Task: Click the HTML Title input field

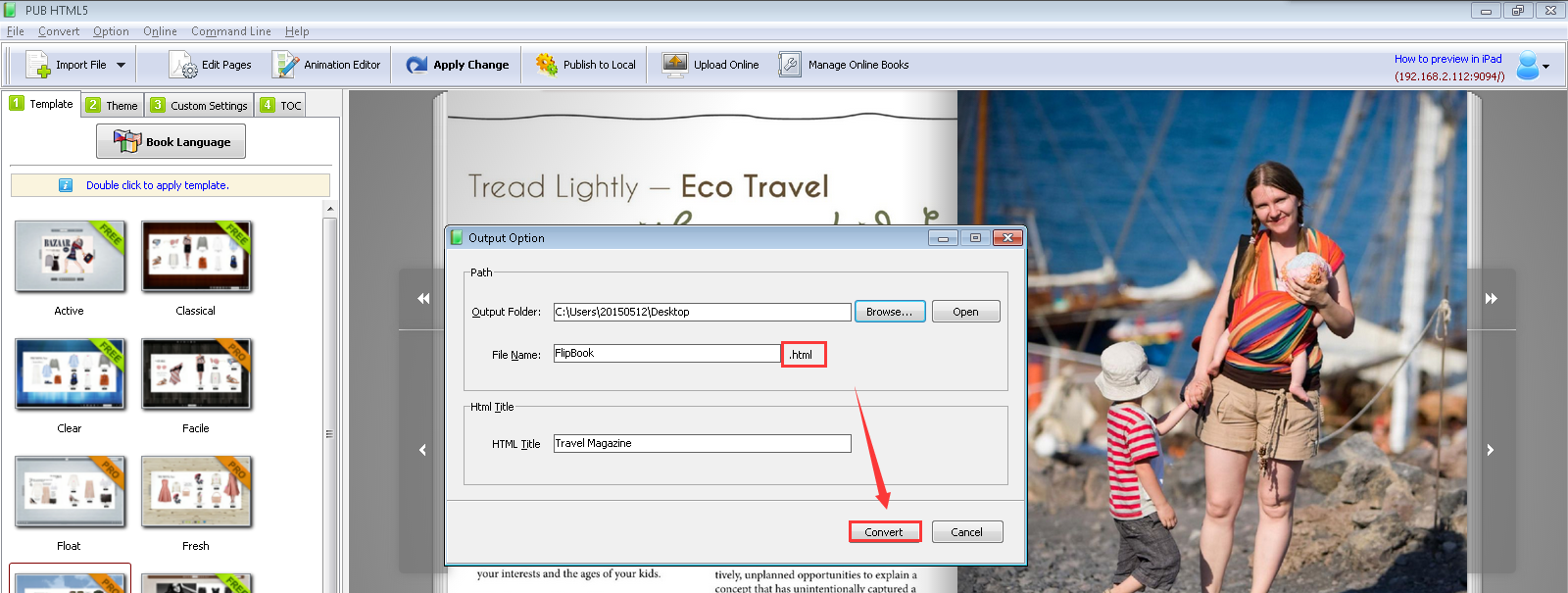Action: click(702, 443)
